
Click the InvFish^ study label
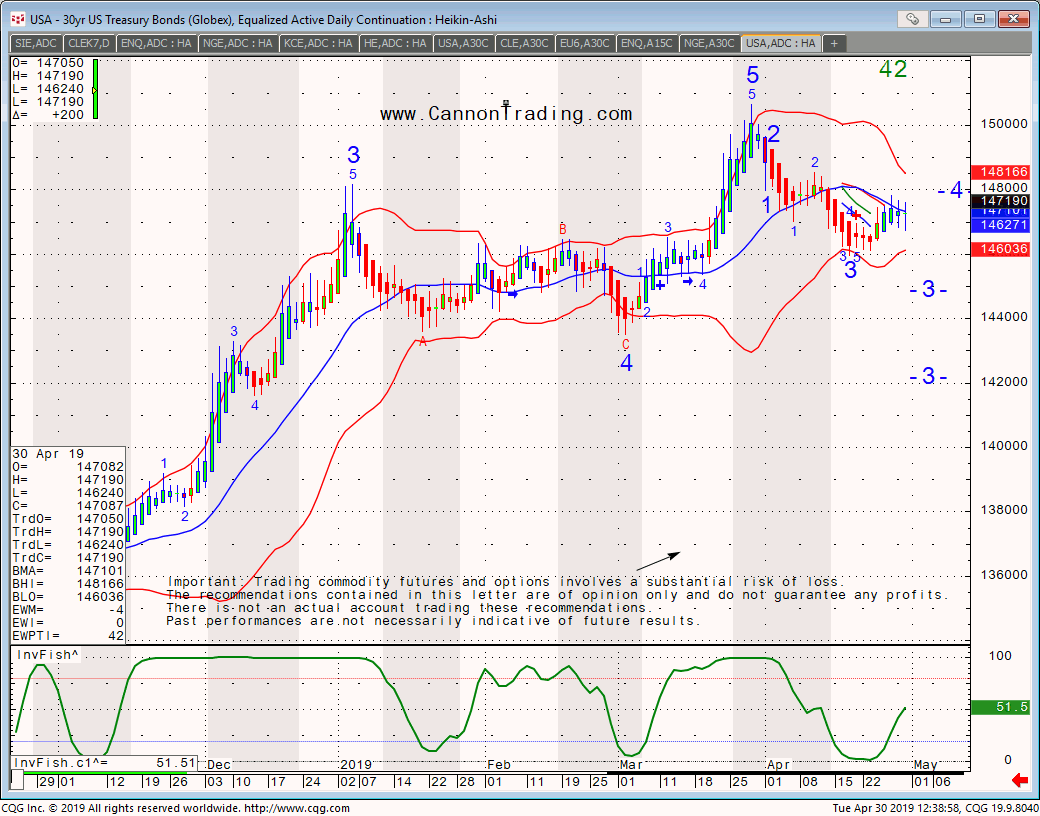pos(47,656)
